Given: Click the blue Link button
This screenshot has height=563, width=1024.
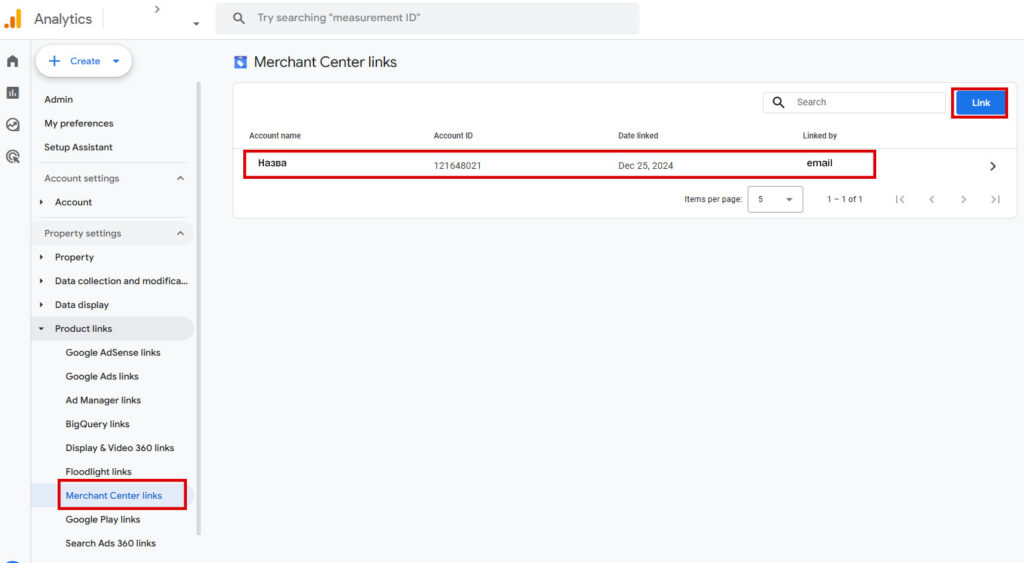Looking at the screenshot, I should click(x=980, y=103).
